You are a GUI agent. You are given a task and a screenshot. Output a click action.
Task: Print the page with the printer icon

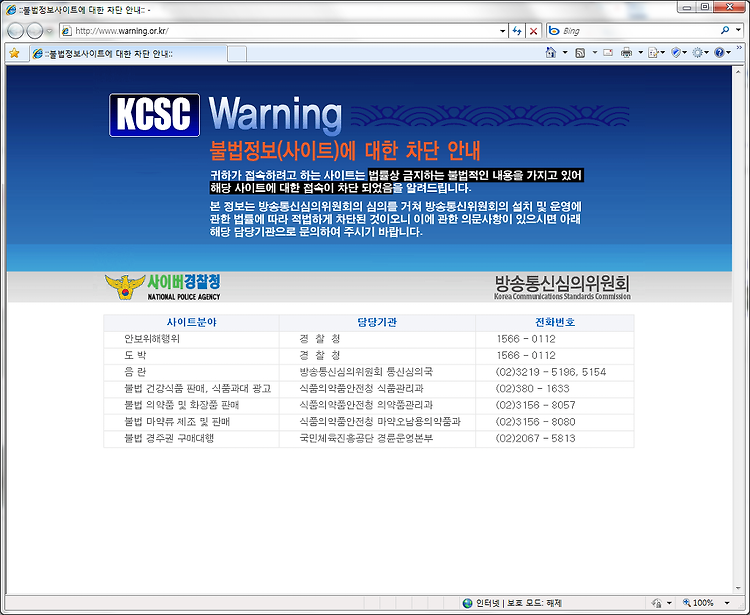tap(626, 53)
